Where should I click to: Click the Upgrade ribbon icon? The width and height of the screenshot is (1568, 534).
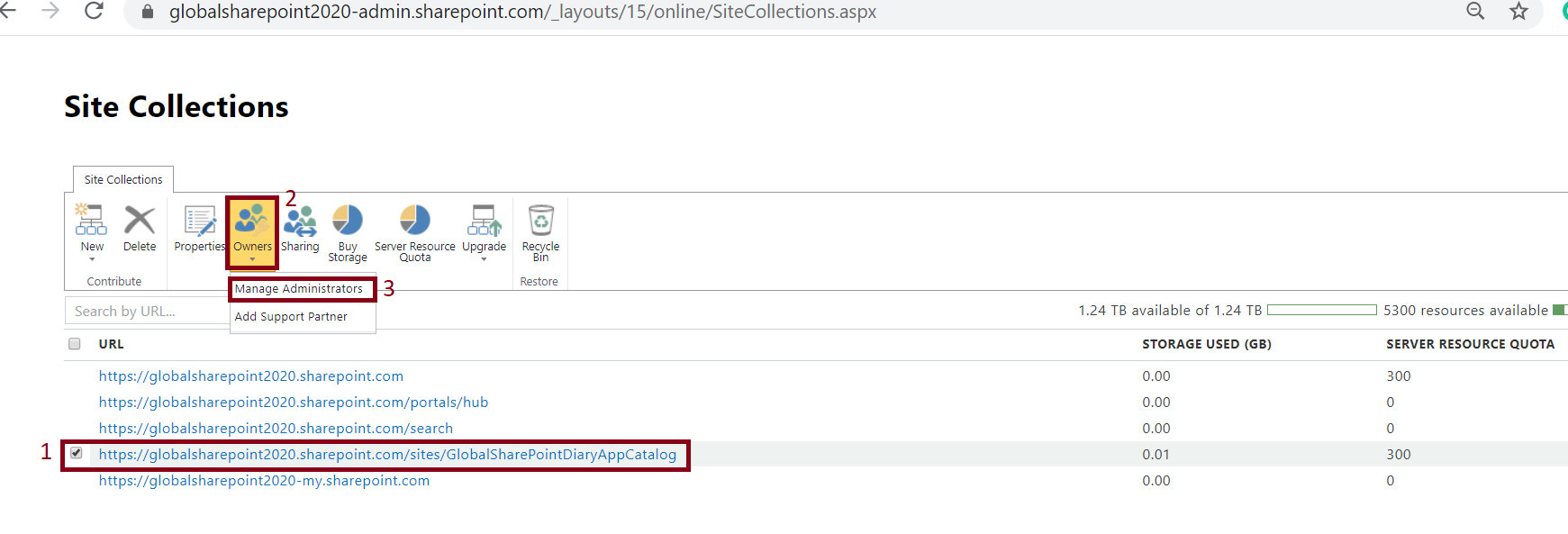click(x=484, y=220)
